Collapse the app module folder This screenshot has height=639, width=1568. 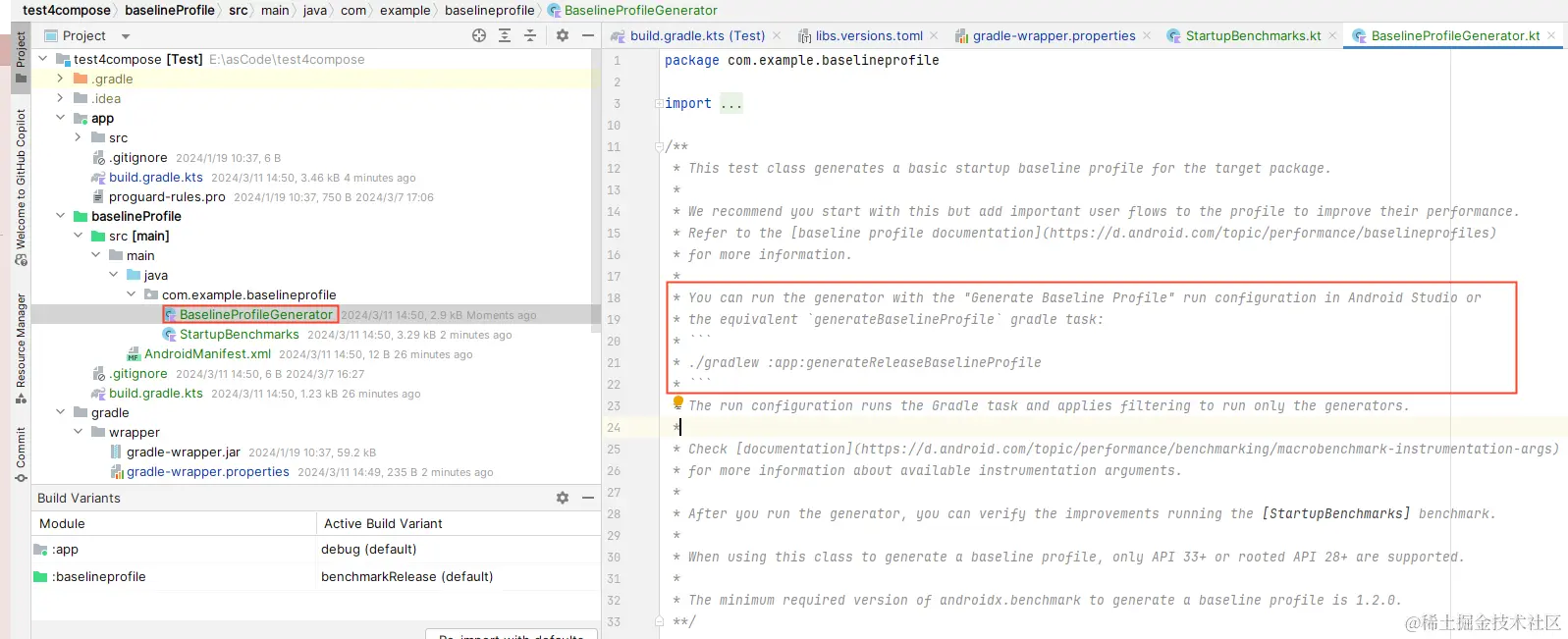pos(61,118)
